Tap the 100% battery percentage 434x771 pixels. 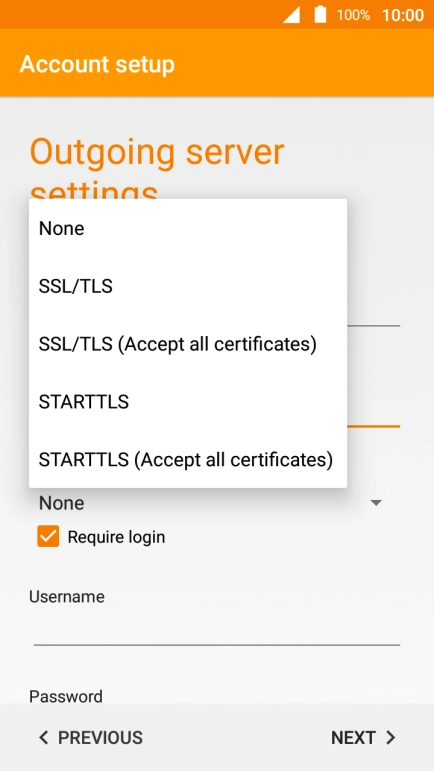point(353,15)
